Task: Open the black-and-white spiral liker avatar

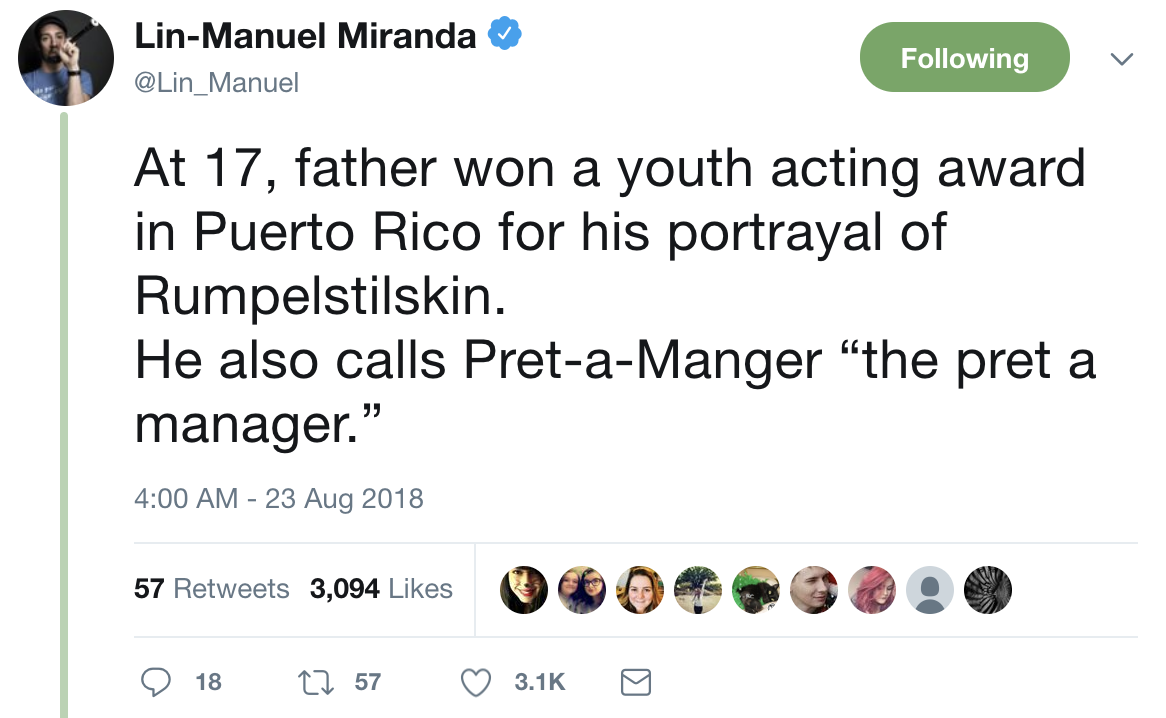Action: pyautogui.click(x=988, y=590)
